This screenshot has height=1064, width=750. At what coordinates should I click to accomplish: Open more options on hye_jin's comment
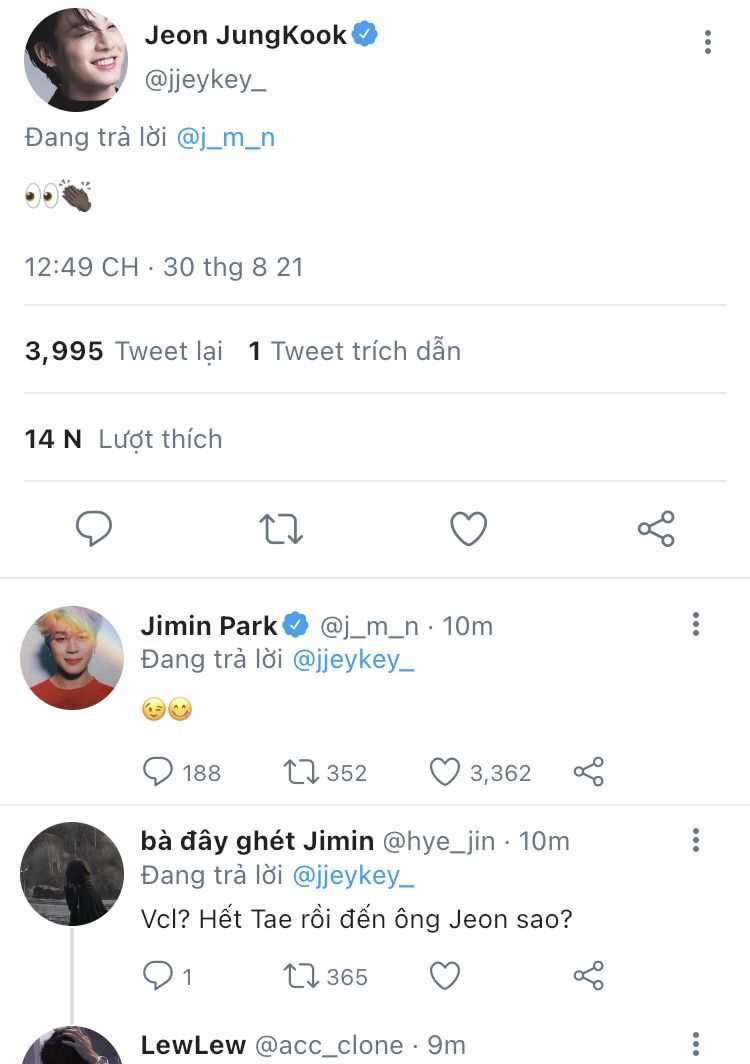coord(696,841)
